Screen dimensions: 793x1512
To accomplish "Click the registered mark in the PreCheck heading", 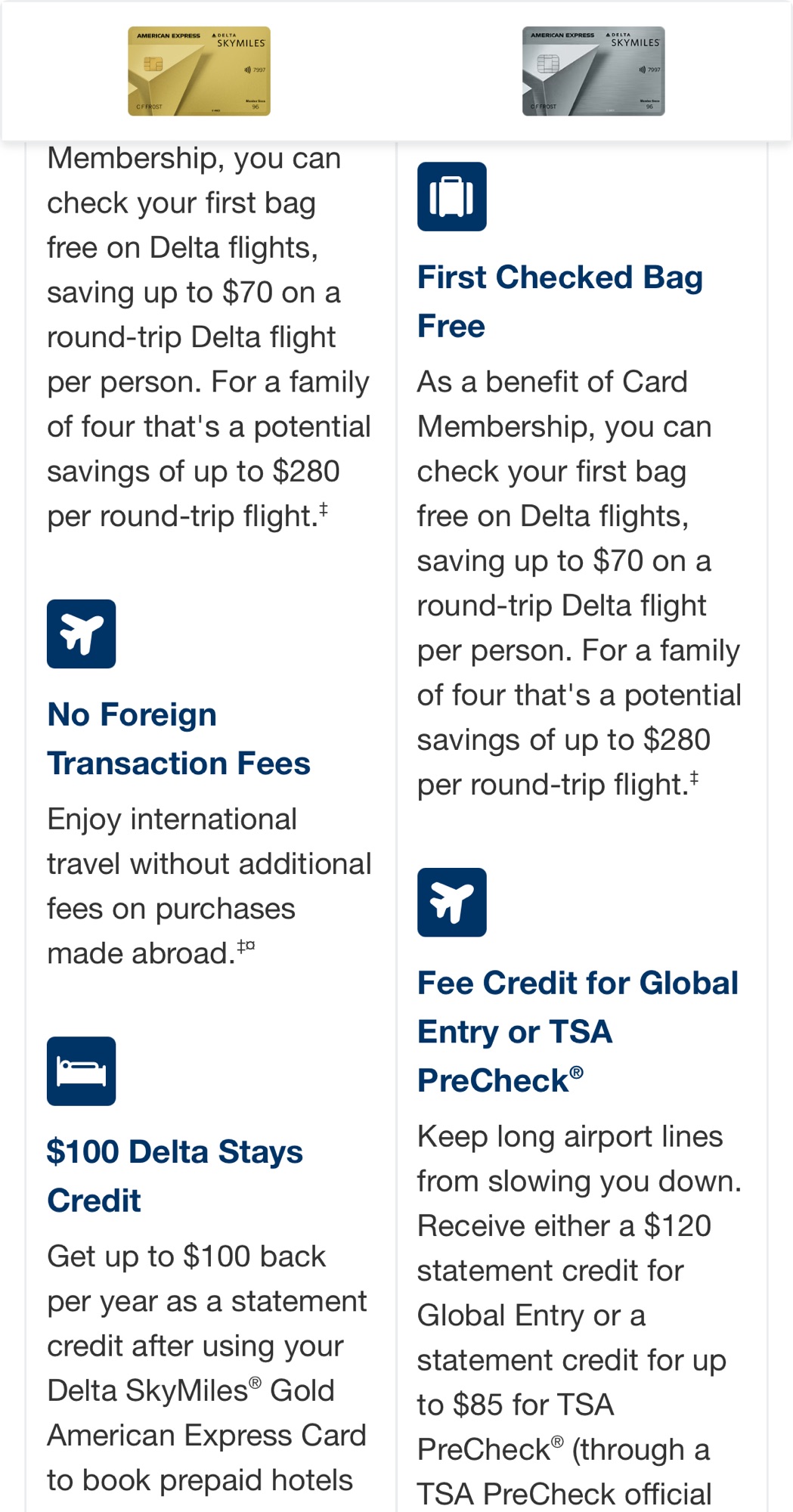I will coord(576,1072).
